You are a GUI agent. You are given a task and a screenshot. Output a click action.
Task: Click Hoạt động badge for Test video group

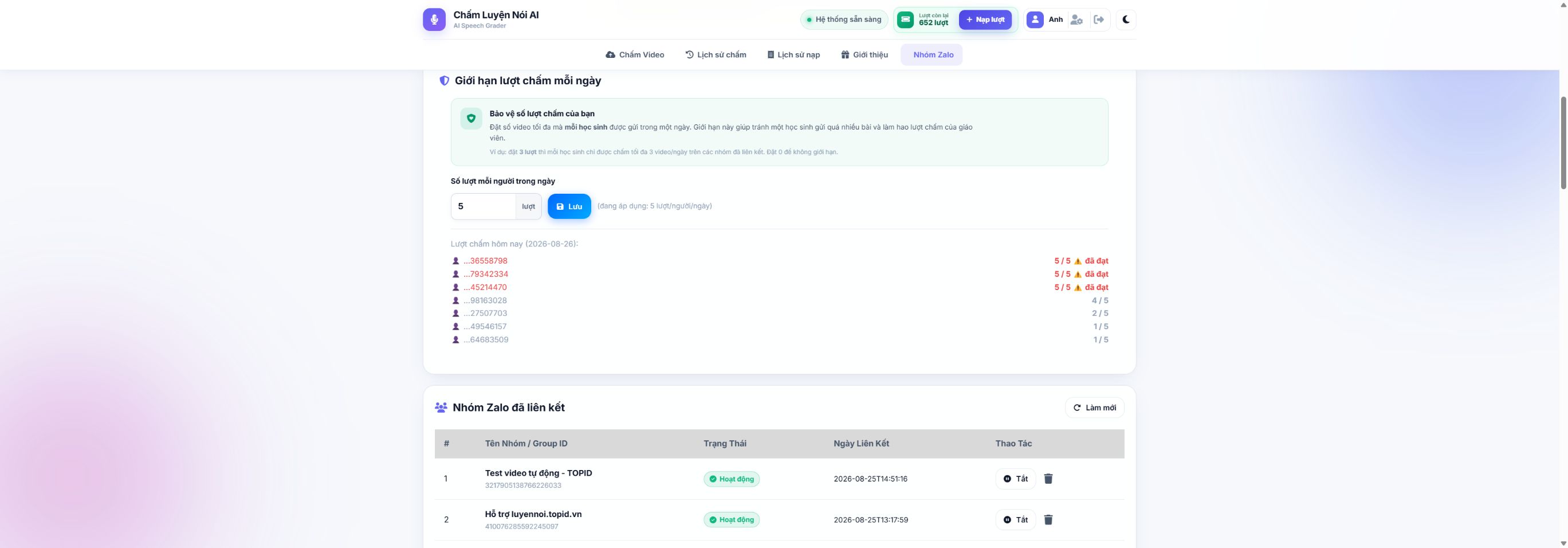point(731,479)
